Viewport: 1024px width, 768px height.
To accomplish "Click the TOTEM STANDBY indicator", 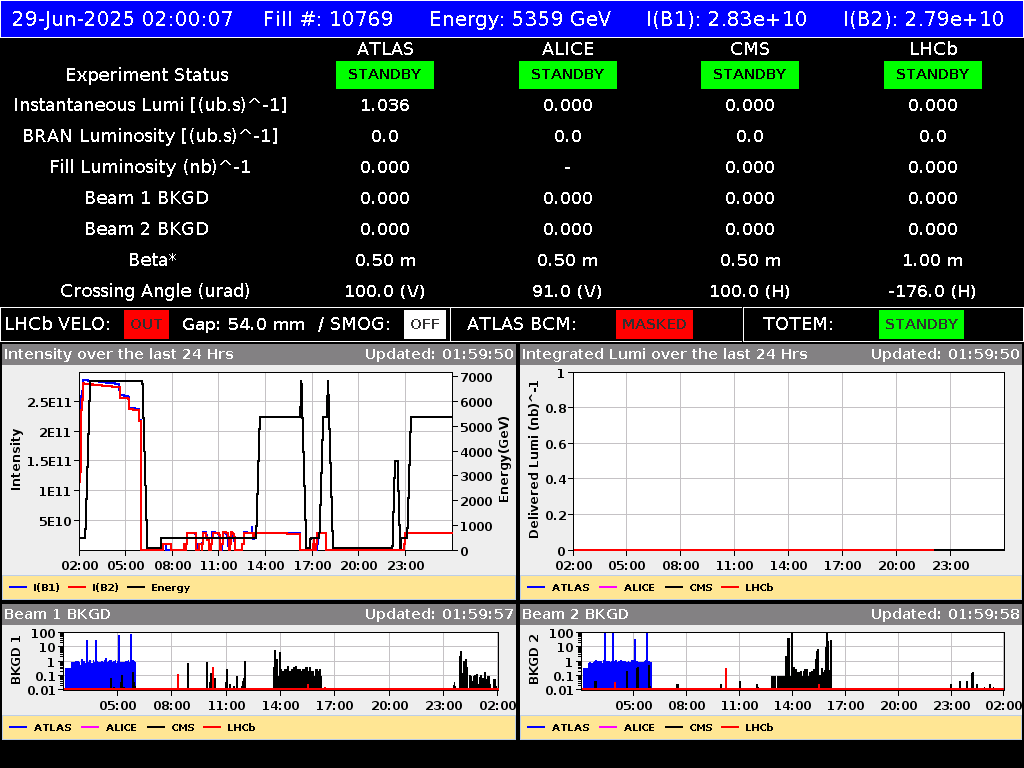I will 921,324.
